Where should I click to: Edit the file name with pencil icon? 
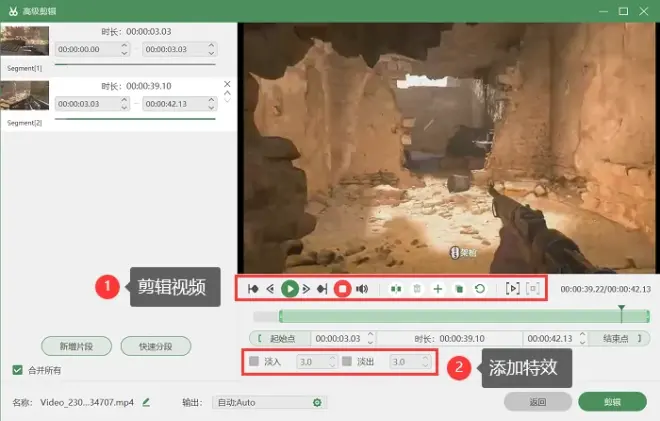coord(146,402)
